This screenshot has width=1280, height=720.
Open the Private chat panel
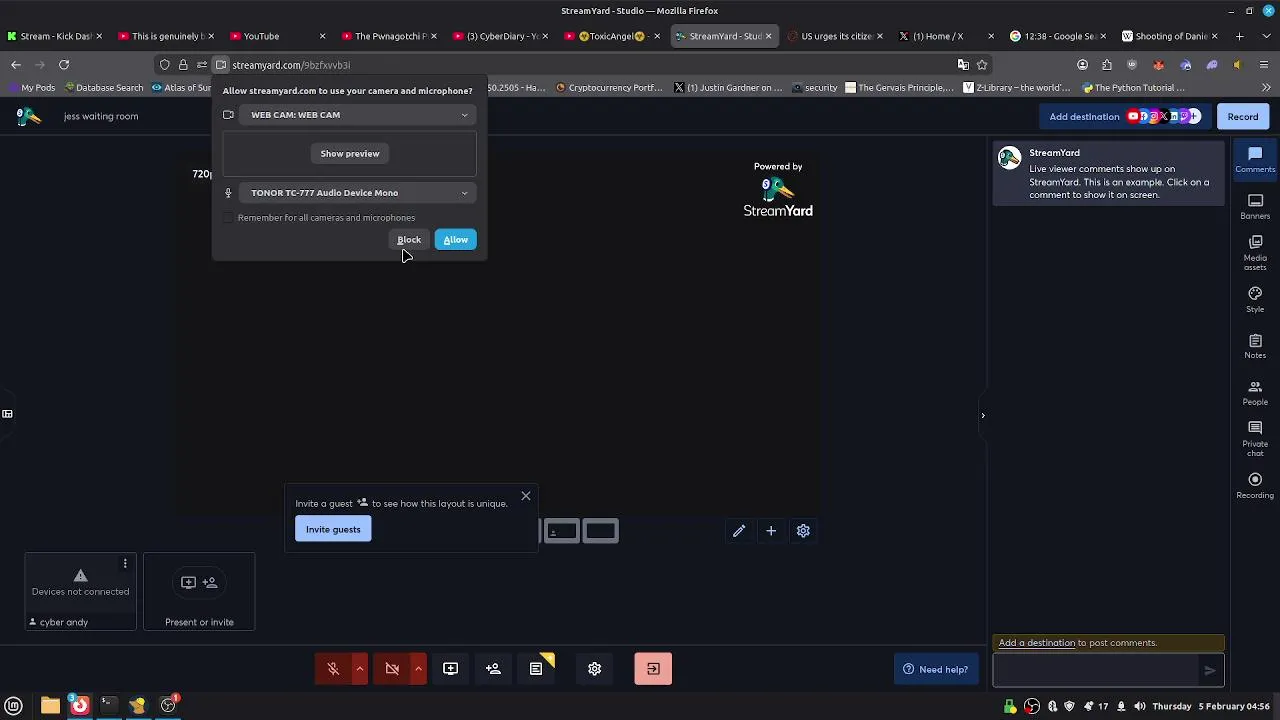tap(1255, 439)
